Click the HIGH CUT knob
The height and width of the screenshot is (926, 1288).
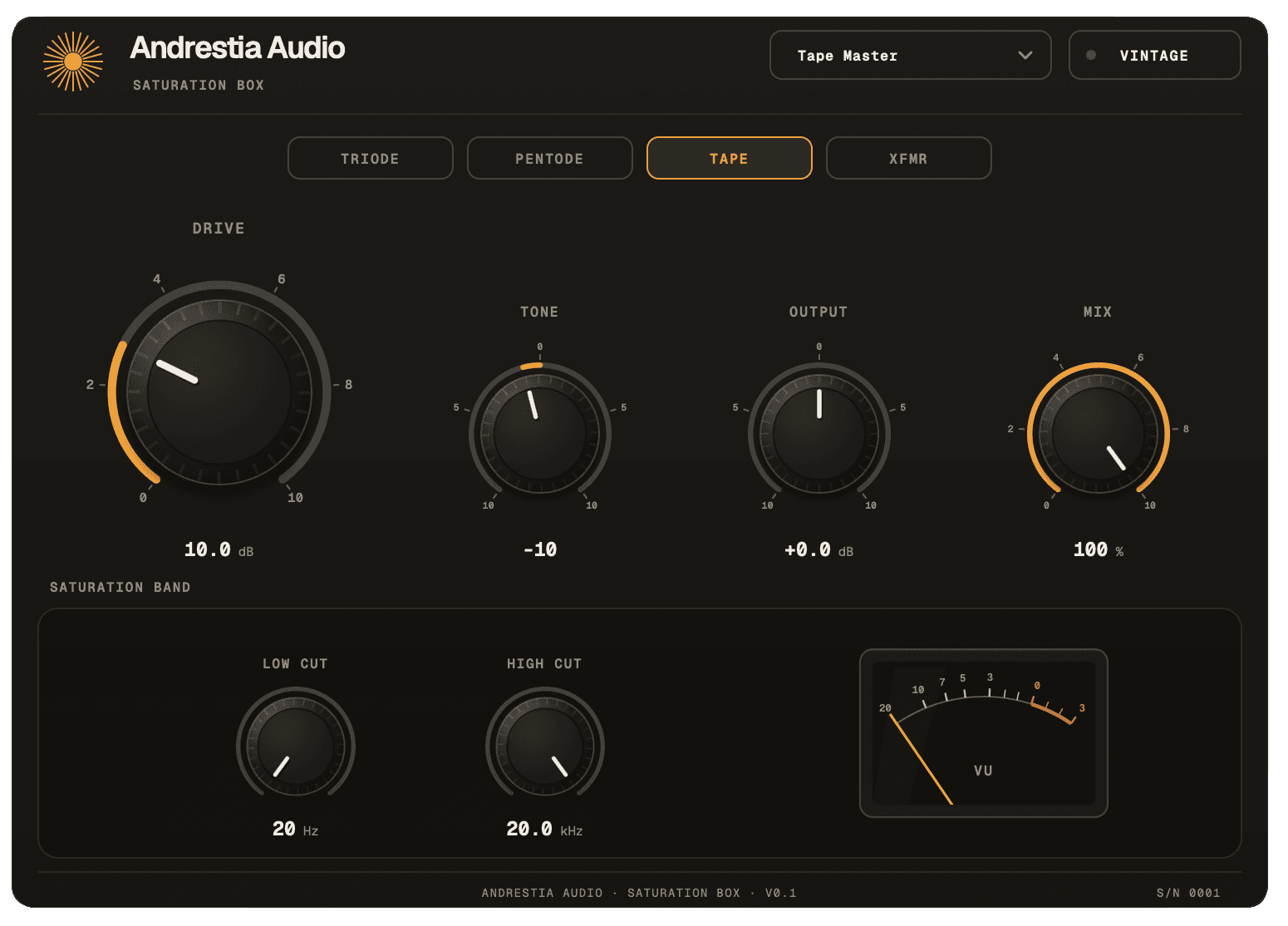545,746
